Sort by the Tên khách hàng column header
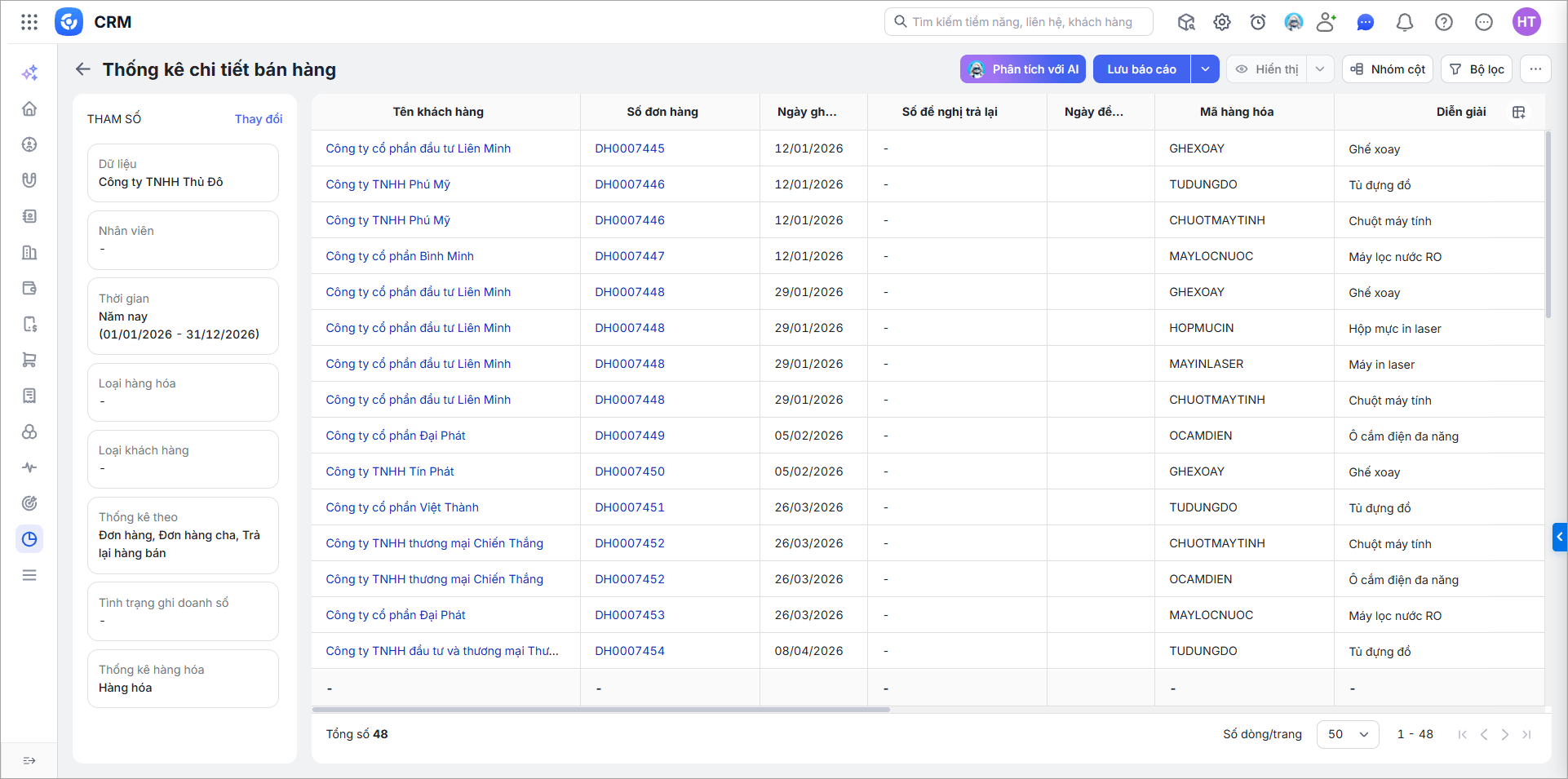Screen dimensions: 1568x779 (438, 112)
